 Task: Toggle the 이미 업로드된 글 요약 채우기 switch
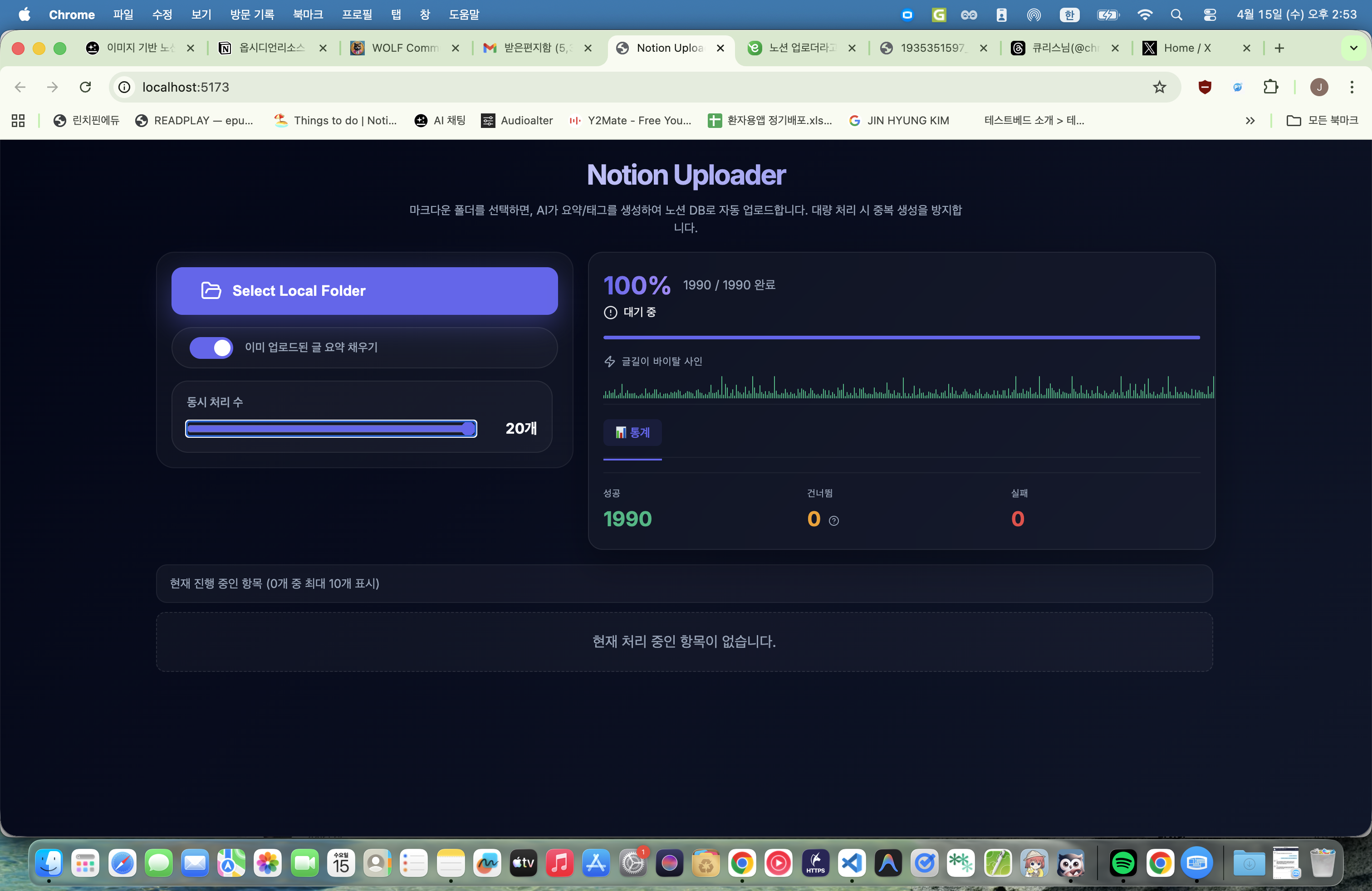pyautogui.click(x=211, y=348)
